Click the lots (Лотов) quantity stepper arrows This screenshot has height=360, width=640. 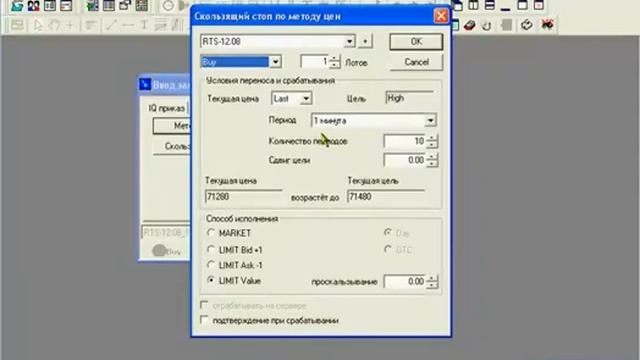(334, 62)
